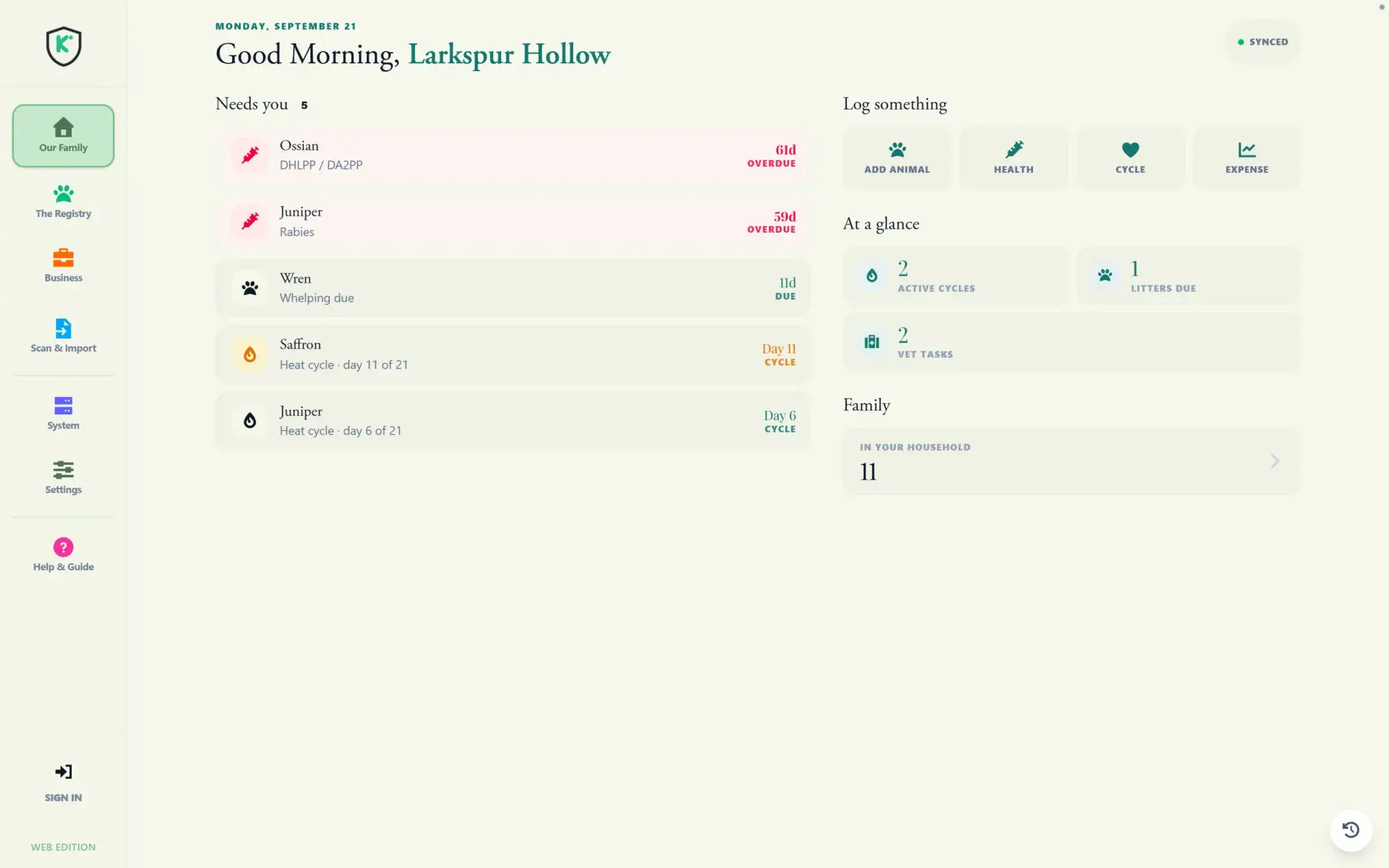Click the Larkspur Hollow name
The height and width of the screenshot is (868, 1389).
[509, 54]
